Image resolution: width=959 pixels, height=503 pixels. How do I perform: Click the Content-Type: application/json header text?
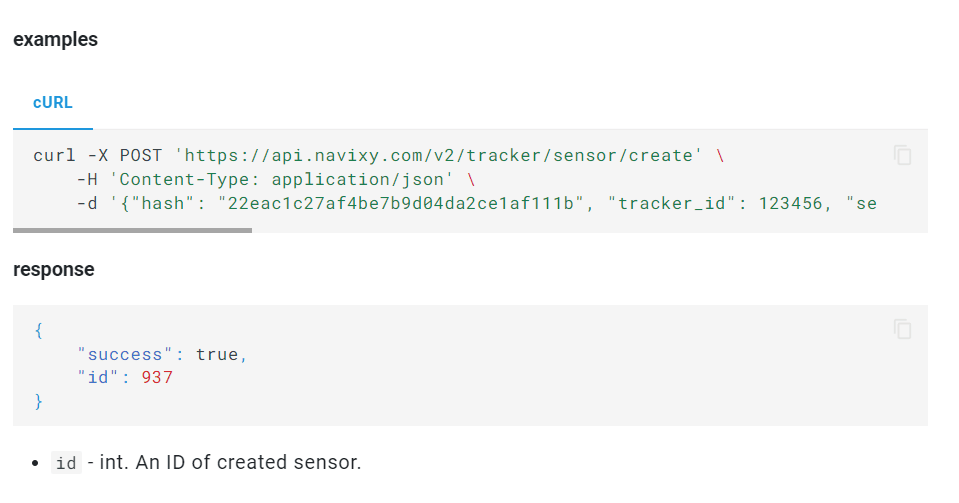tap(281, 179)
